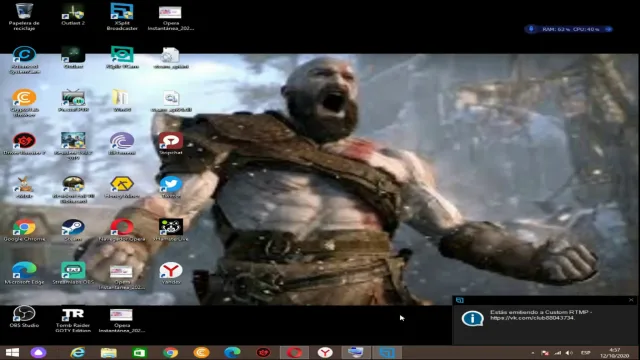
Task: Launch the Steam desktop shortcut
Action: (73, 230)
